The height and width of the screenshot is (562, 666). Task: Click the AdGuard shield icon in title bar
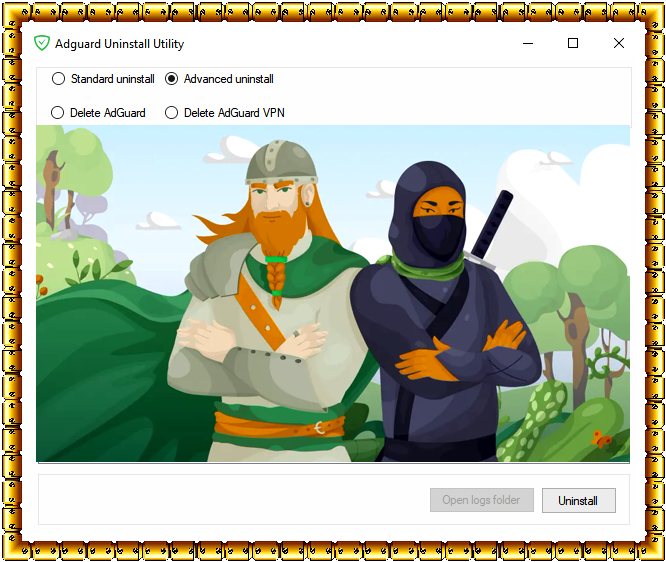pyautogui.click(x=42, y=43)
